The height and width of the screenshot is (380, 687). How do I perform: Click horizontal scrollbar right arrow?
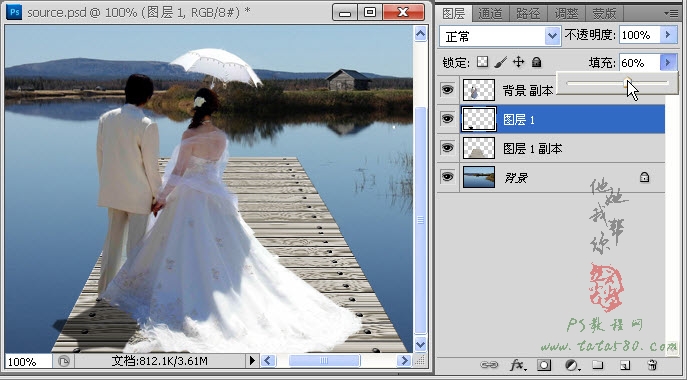coord(404,361)
